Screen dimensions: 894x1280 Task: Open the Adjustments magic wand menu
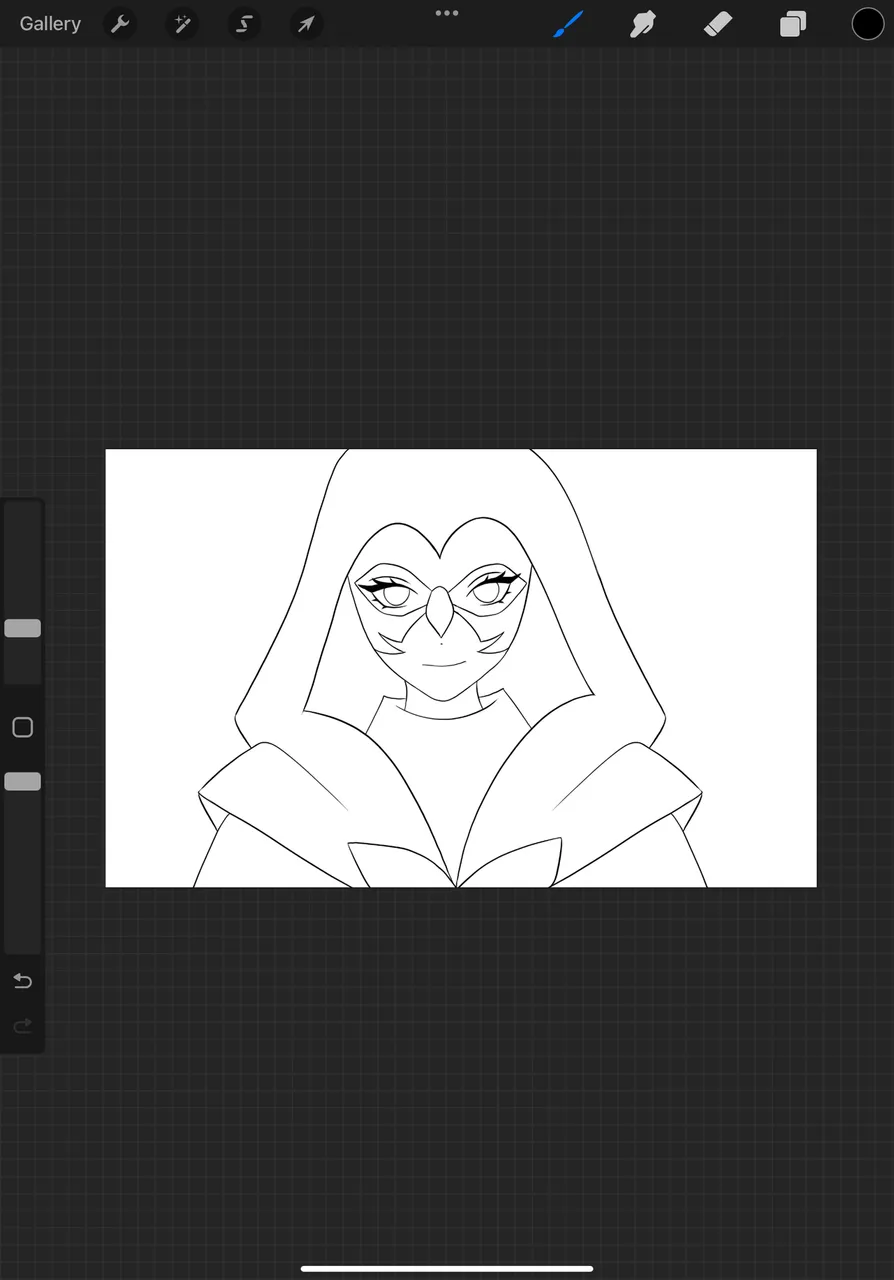182,24
